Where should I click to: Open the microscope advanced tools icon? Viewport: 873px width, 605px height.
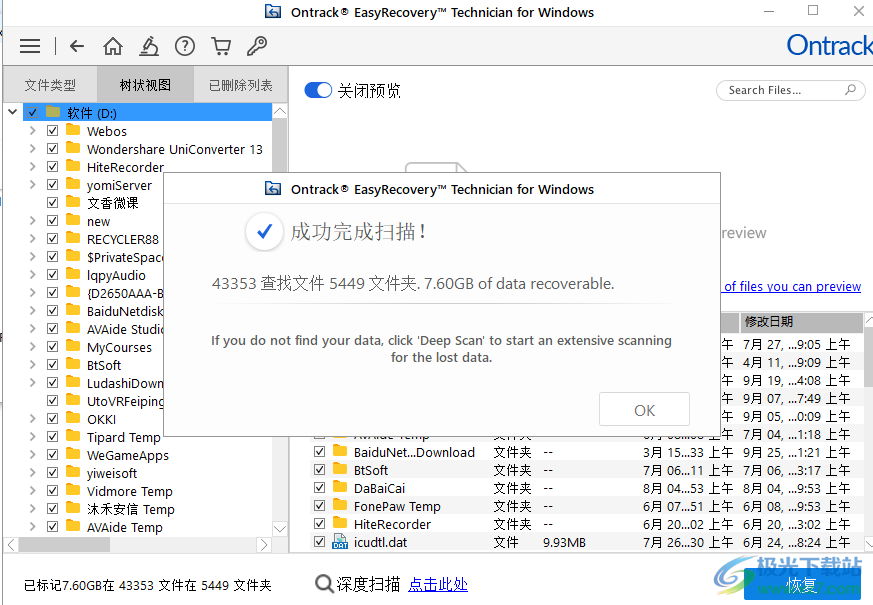click(x=149, y=46)
